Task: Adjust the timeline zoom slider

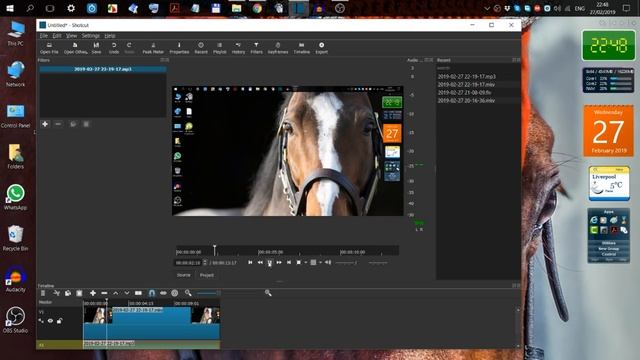Action: click(229, 293)
